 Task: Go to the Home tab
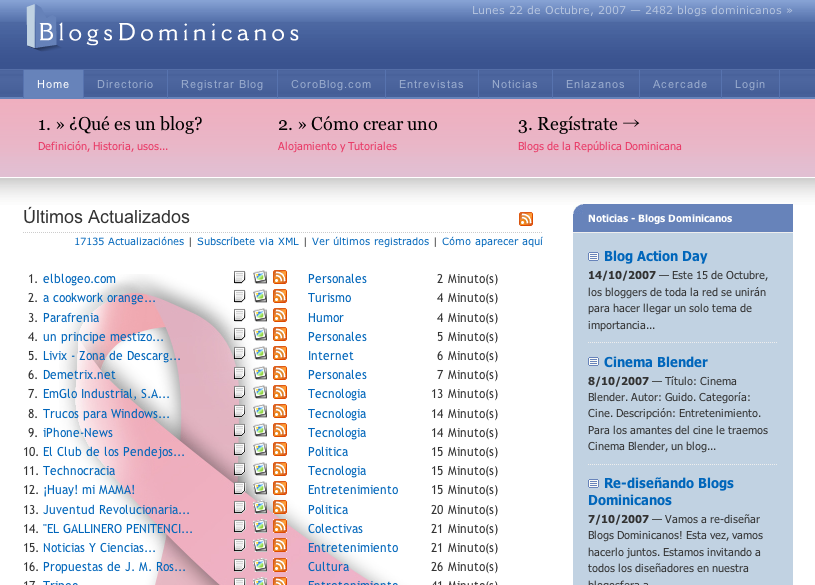point(53,84)
